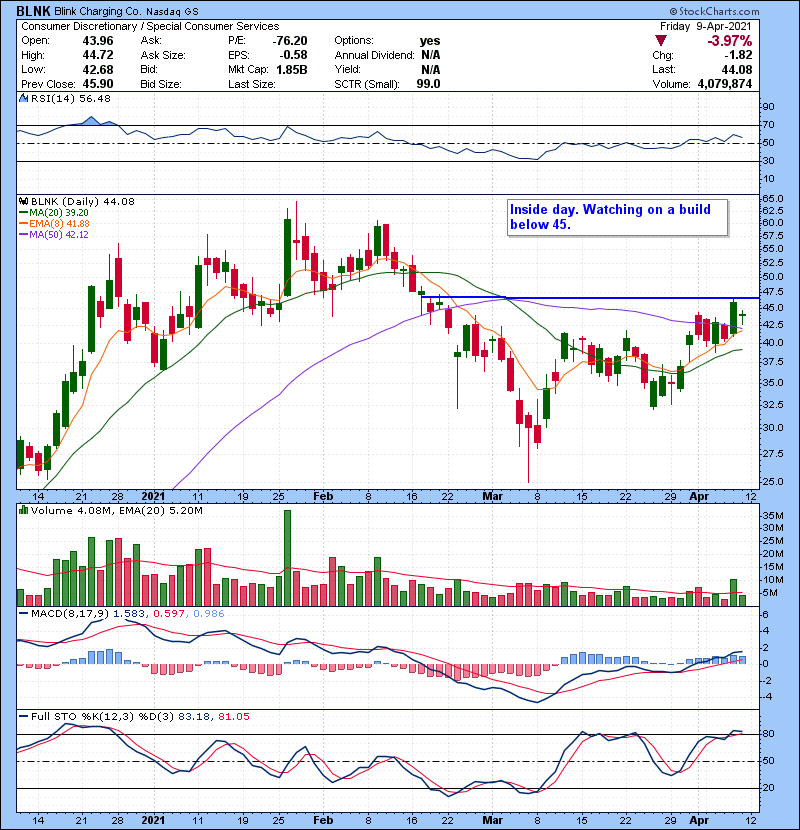Click the 65.0 price axis label
Screen dimensions: 800x830
772,199
